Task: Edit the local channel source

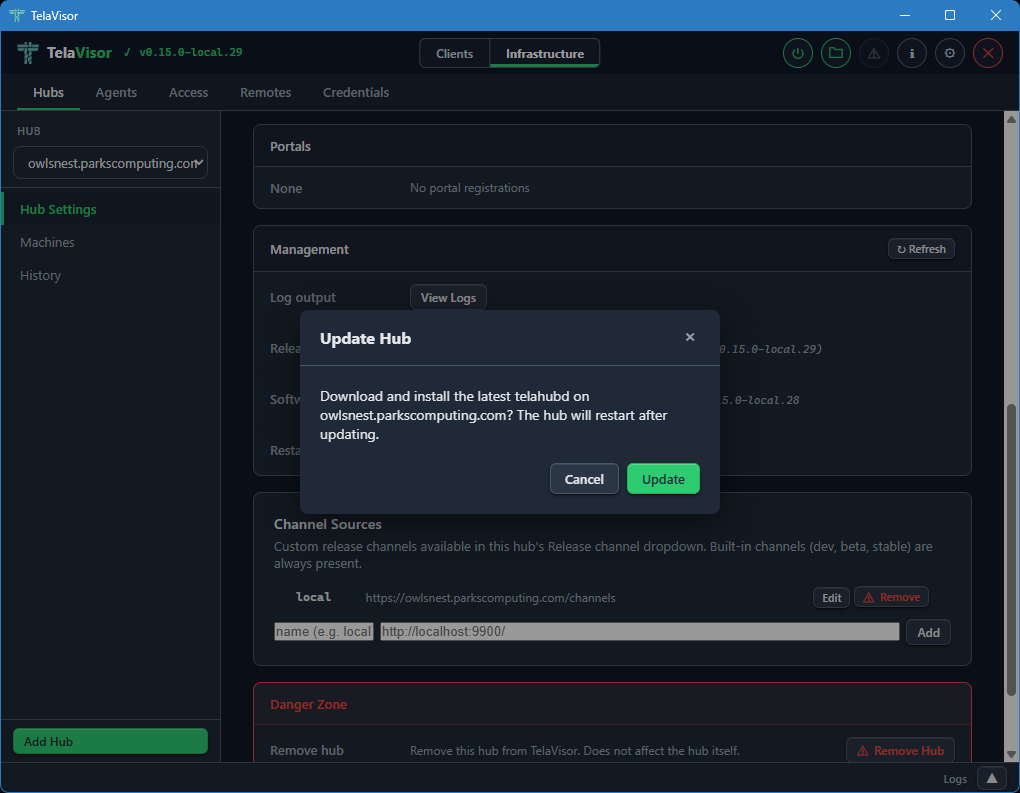Action: (831, 597)
